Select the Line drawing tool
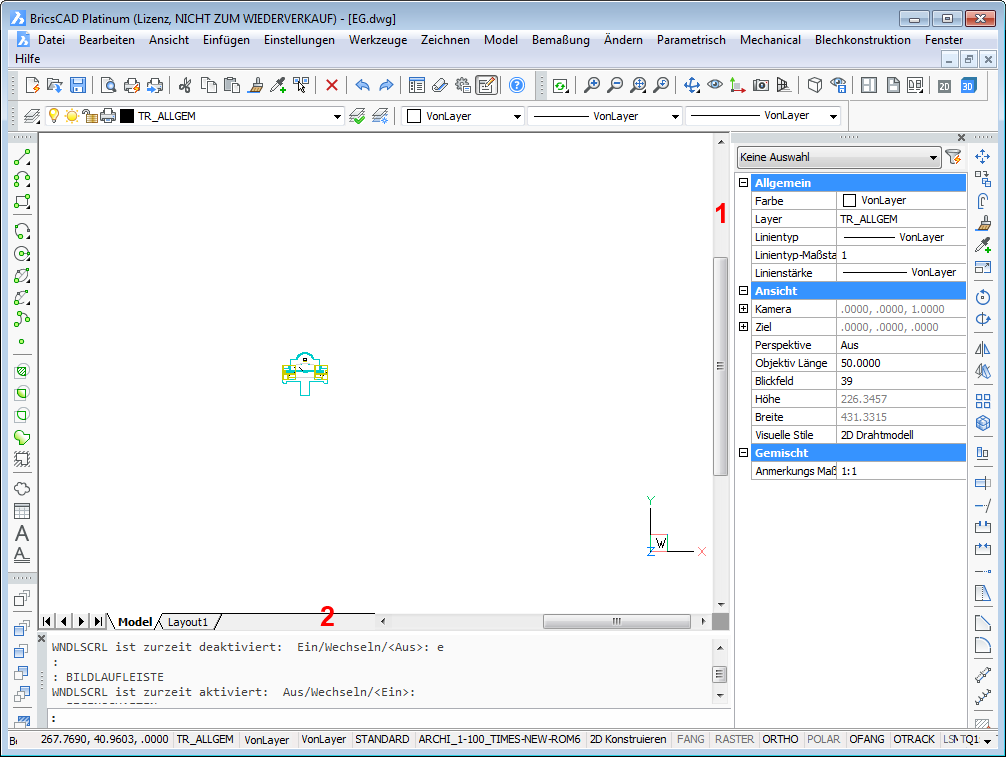The width and height of the screenshot is (1006, 757). (x=22, y=158)
